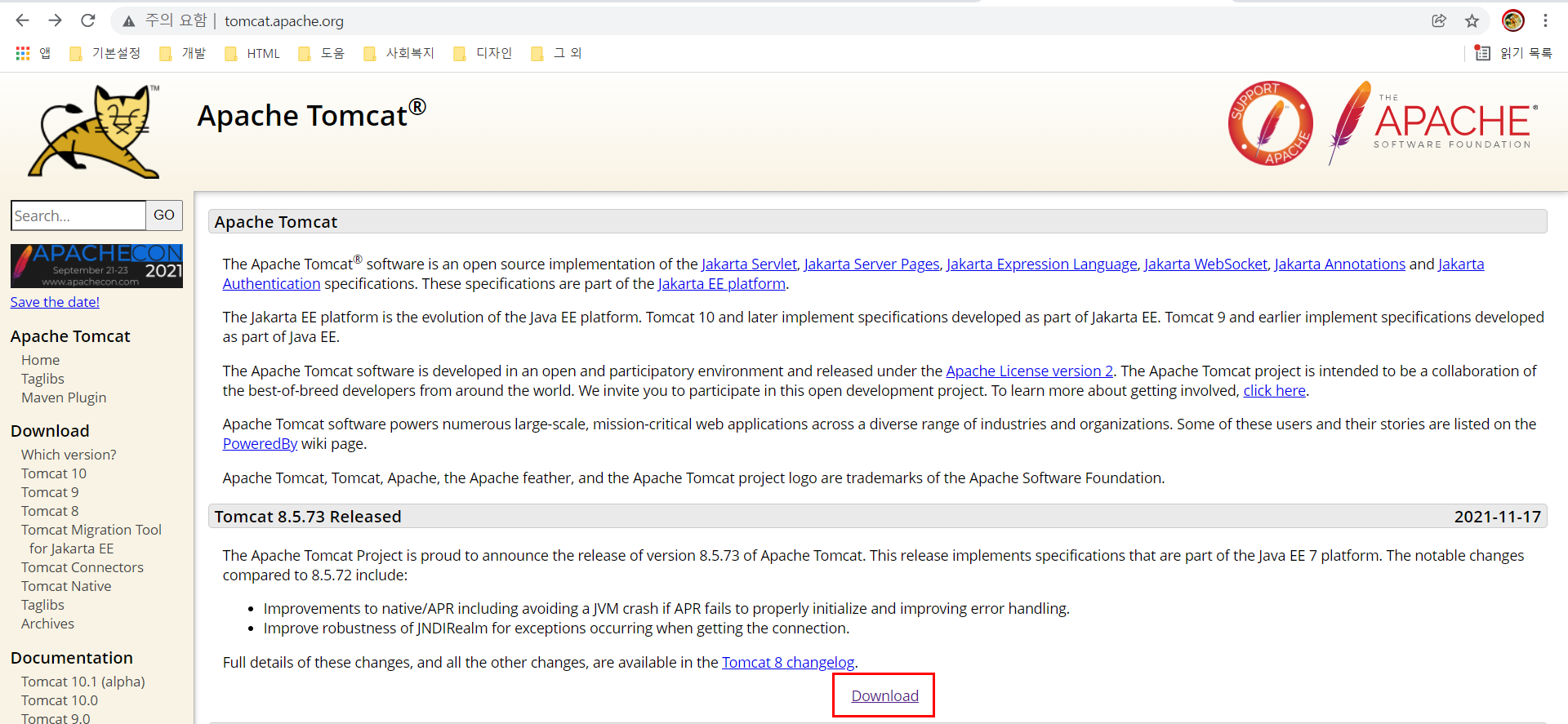1568x724 pixels.
Task: Open Tomcat 10.0 documentation link
Action: 60,700
